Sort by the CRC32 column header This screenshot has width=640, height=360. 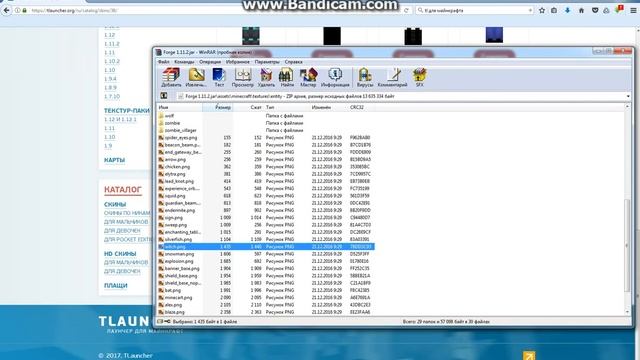coord(361,107)
